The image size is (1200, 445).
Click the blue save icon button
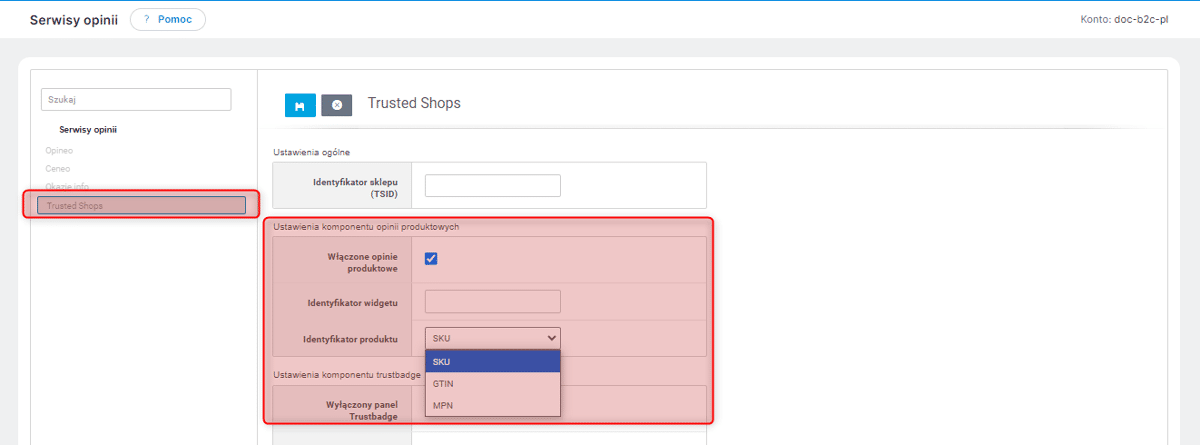click(x=300, y=105)
